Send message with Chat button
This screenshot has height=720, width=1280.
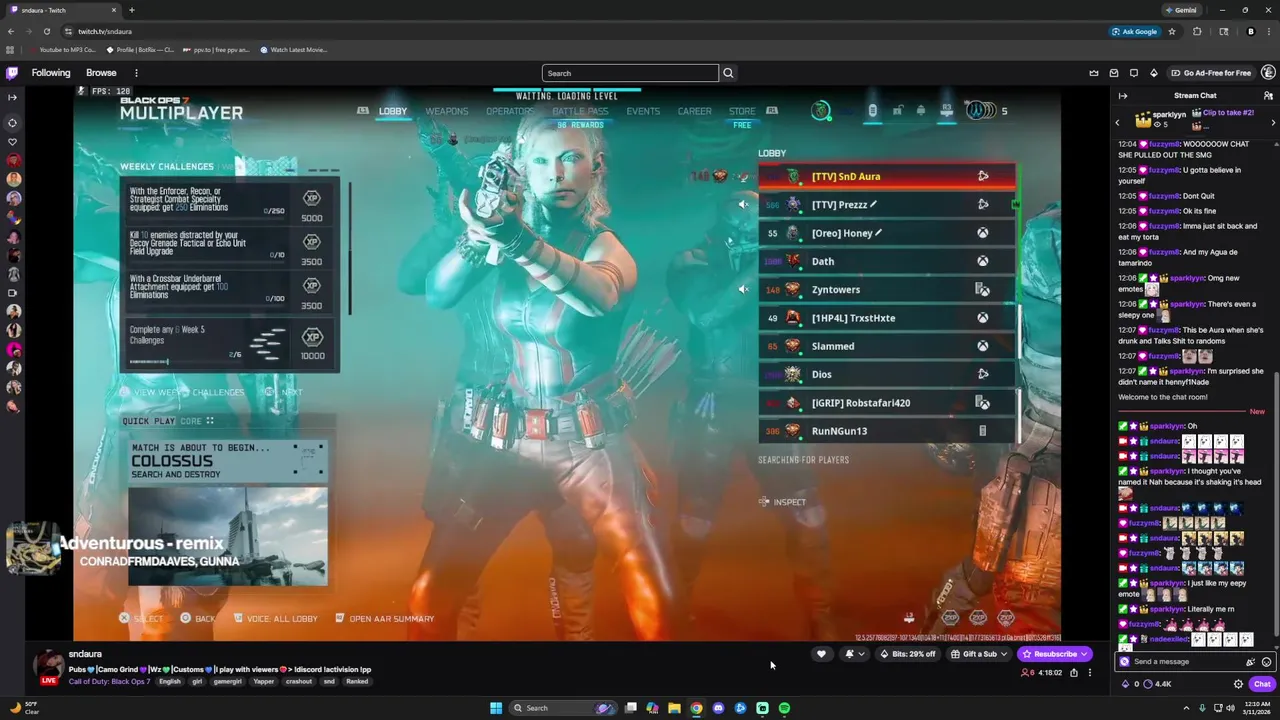pos(1262,684)
